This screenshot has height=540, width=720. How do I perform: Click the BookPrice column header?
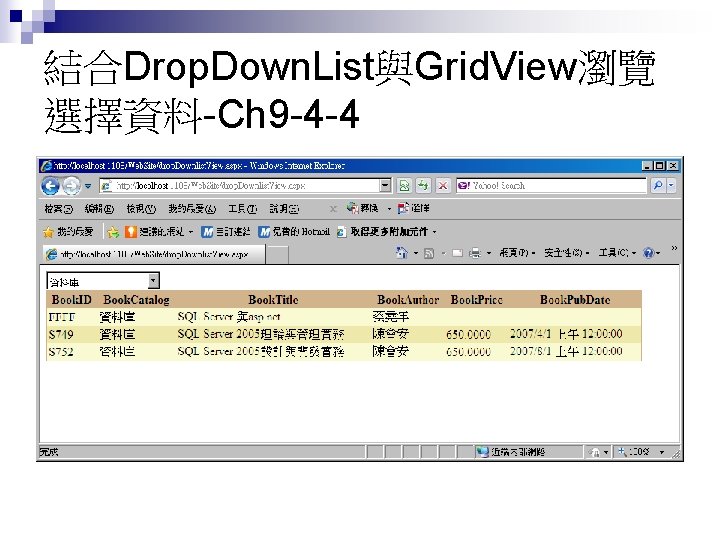[x=477, y=300]
